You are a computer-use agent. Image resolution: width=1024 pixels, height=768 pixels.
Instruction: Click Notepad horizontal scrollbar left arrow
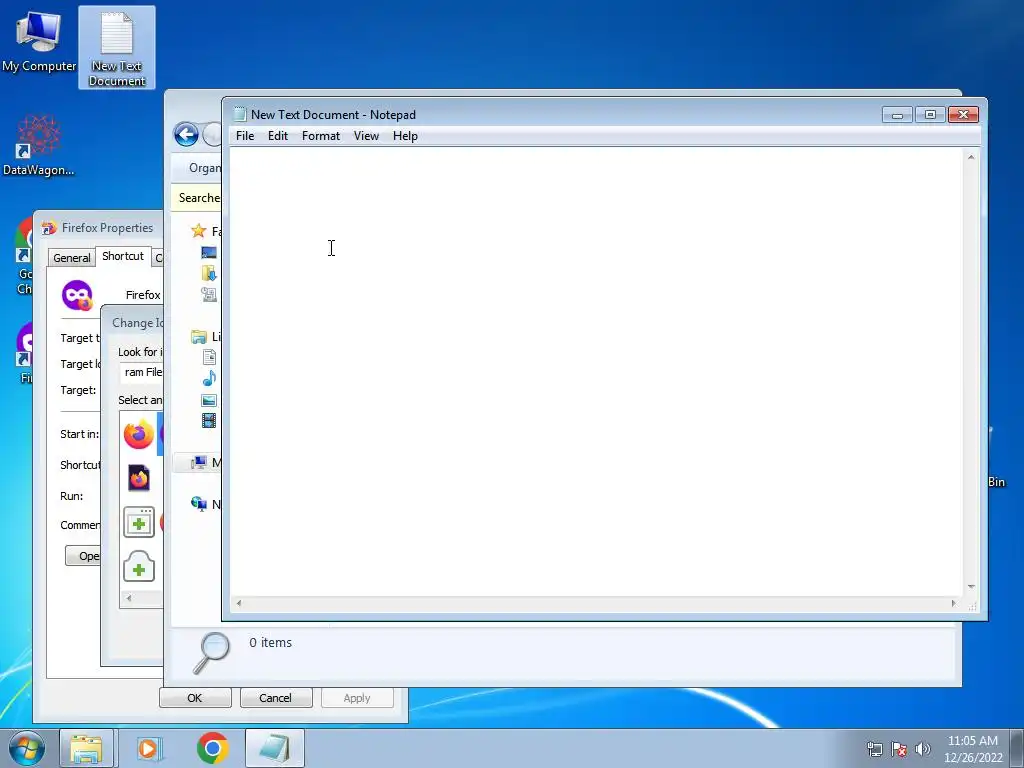point(239,603)
